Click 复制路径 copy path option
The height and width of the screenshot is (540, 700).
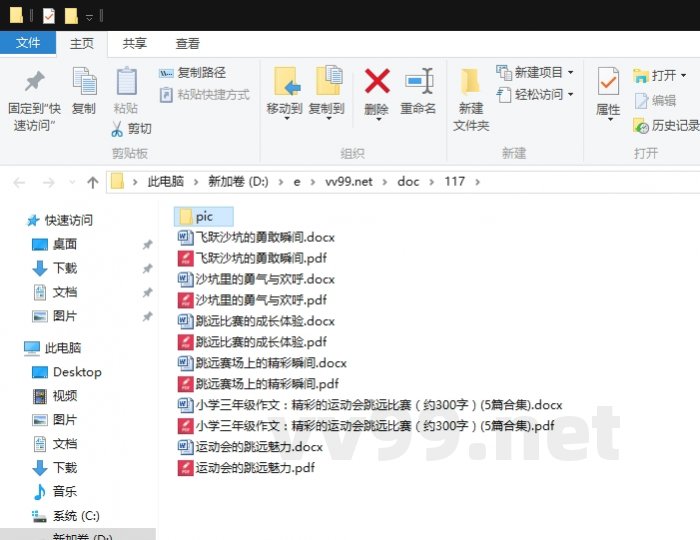coord(192,72)
